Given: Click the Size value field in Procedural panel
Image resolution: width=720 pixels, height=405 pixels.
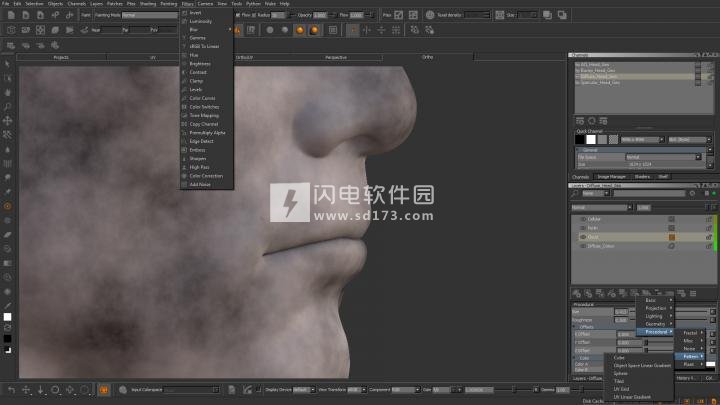Looking at the screenshot, I should click(621, 312).
